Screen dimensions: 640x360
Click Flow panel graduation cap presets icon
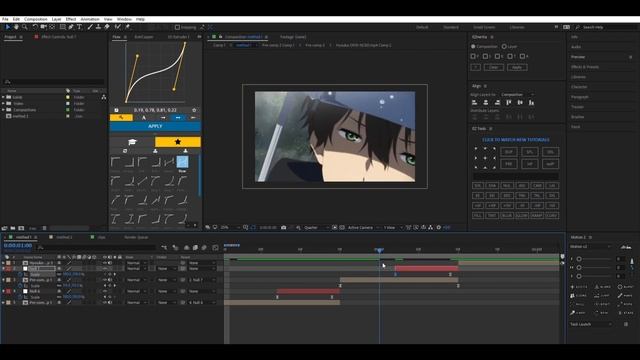pyautogui.click(x=132, y=142)
